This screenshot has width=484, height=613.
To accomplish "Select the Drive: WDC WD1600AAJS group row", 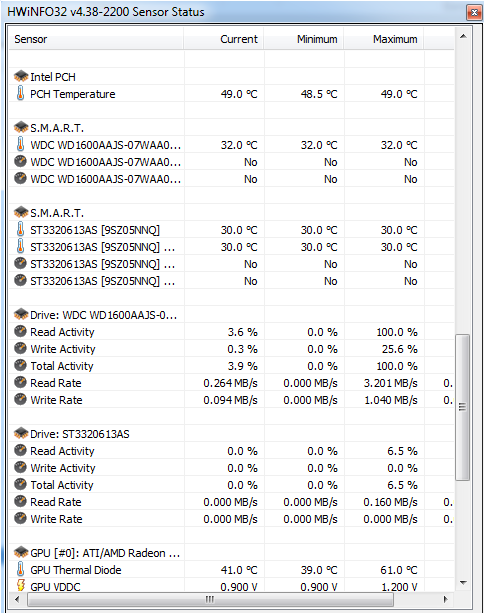I will point(231,315).
